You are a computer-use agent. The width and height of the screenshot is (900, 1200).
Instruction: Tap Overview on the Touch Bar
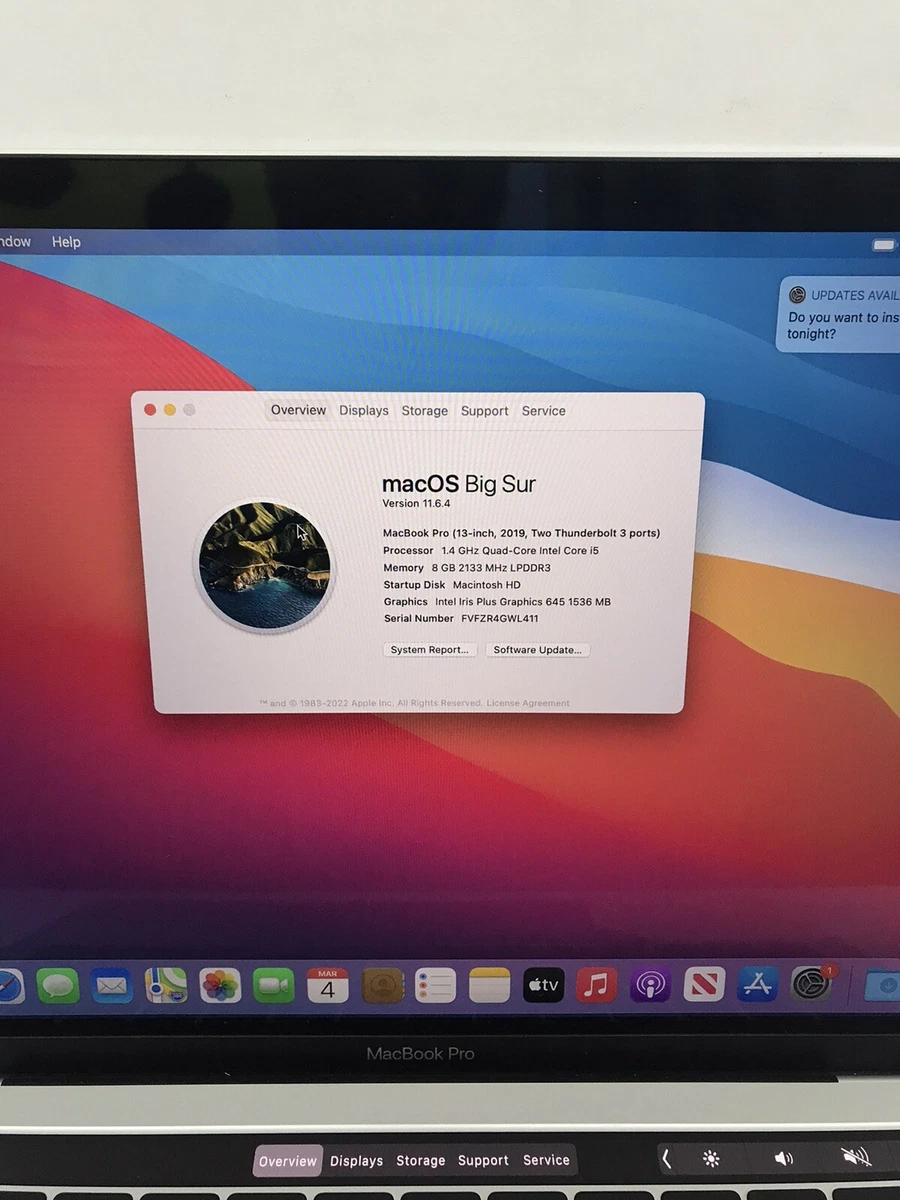tap(288, 1161)
